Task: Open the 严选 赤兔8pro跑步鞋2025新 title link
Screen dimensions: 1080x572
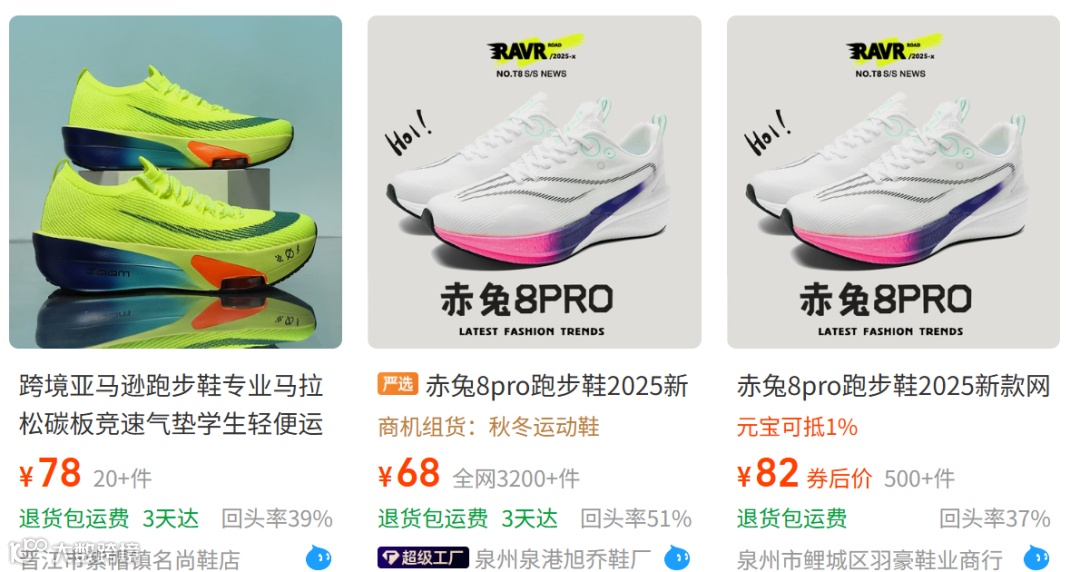Action: (x=533, y=385)
